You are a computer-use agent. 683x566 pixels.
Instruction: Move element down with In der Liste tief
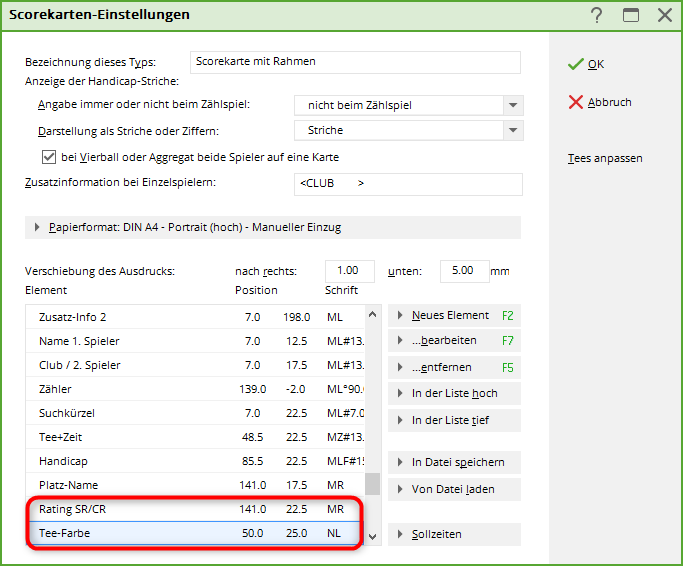pos(455,420)
